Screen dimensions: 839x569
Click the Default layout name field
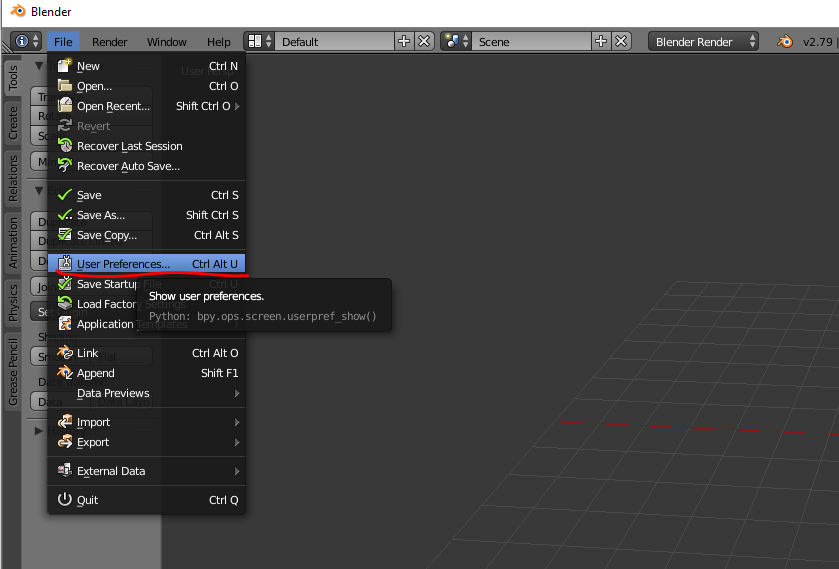click(334, 41)
